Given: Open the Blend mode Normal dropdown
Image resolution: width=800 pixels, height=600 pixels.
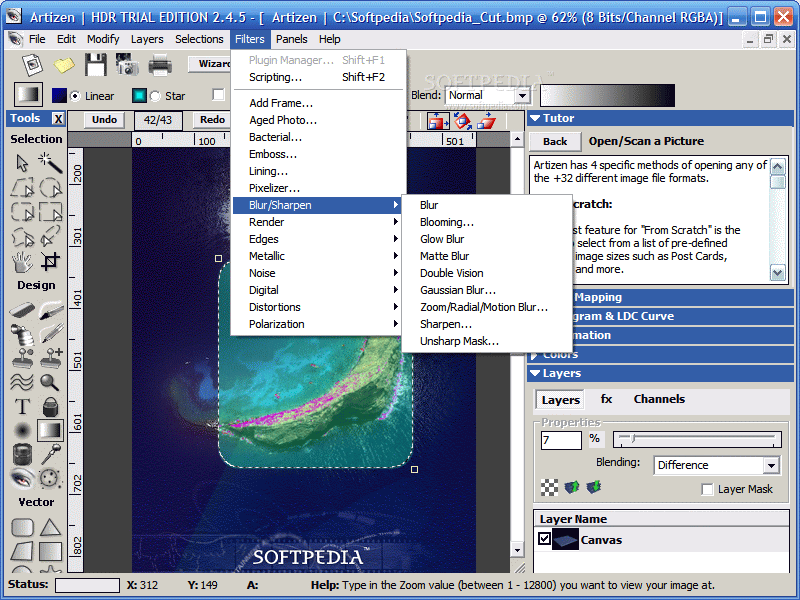Looking at the screenshot, I should 522,95.
